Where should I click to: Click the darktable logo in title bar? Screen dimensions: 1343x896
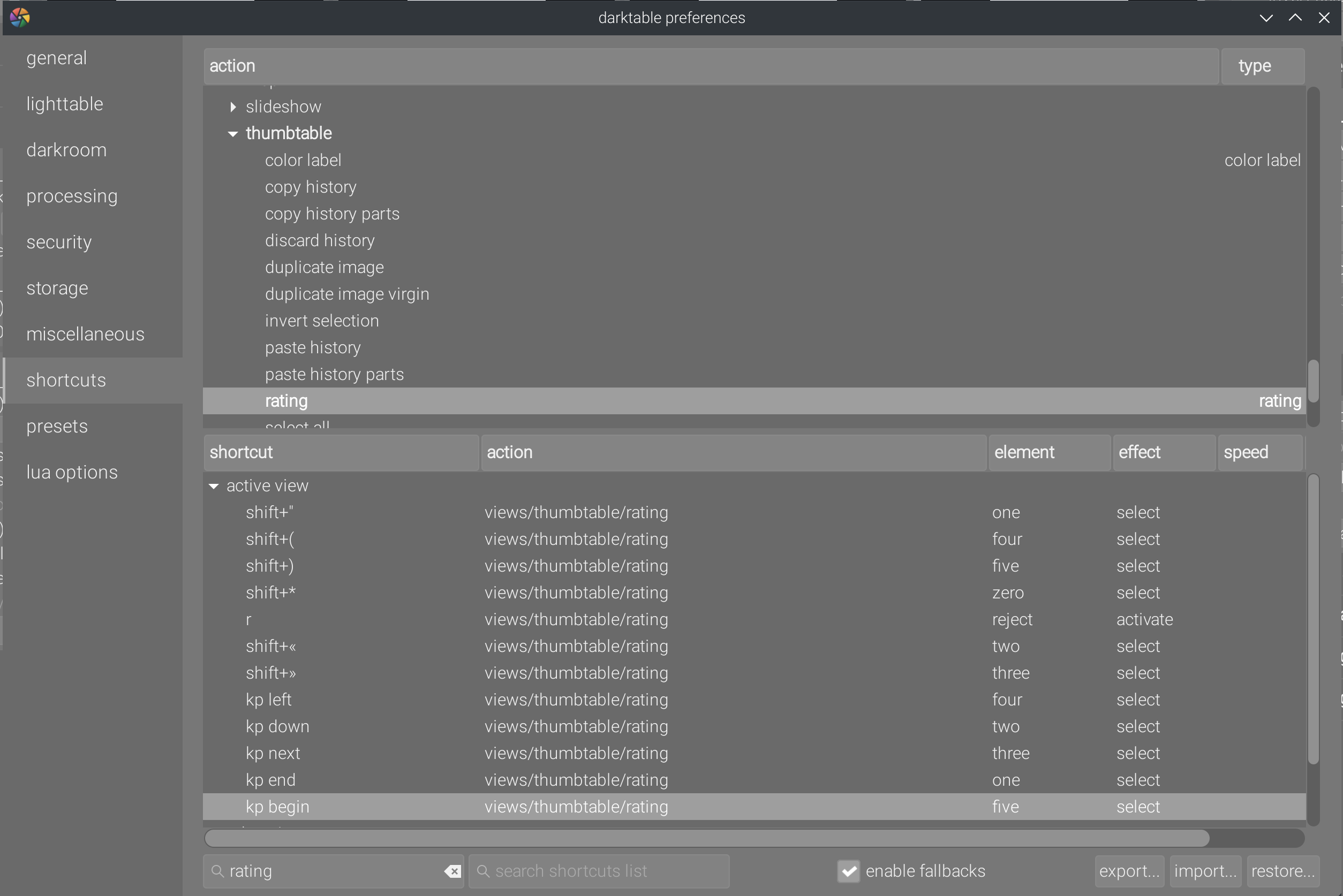[20, 17]
